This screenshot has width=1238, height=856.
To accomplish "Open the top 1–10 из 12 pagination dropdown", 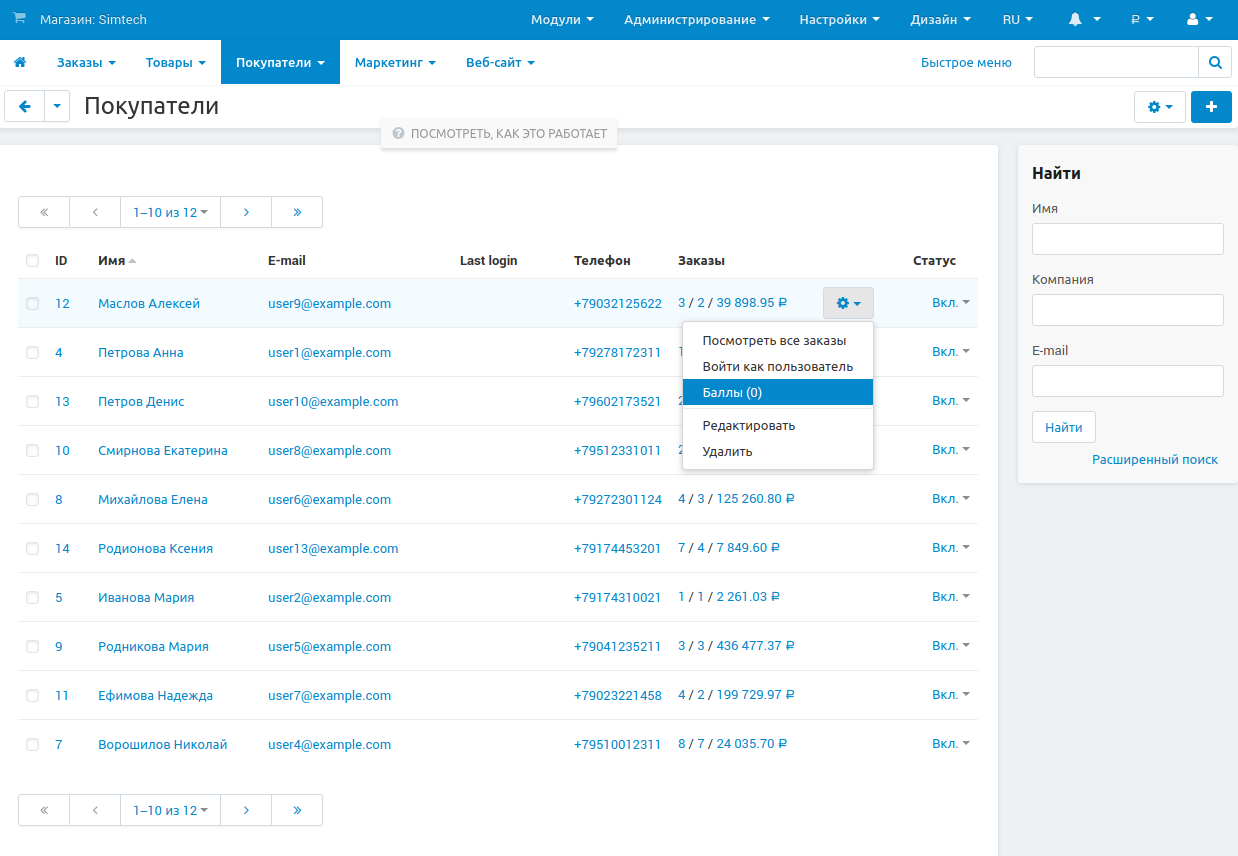I will (170, 212).
